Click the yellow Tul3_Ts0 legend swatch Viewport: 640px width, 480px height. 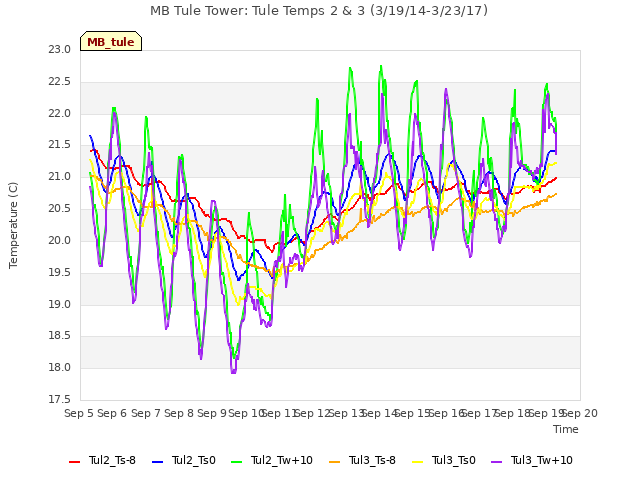pos(418,462)
